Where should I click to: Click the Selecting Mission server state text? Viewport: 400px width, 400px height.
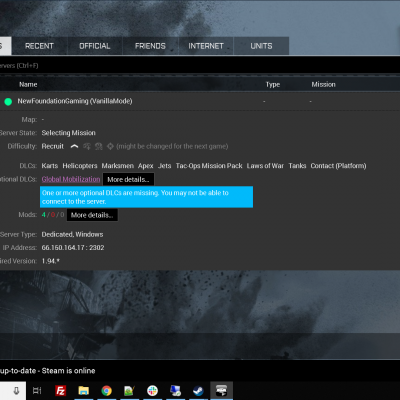click(69, 133)
